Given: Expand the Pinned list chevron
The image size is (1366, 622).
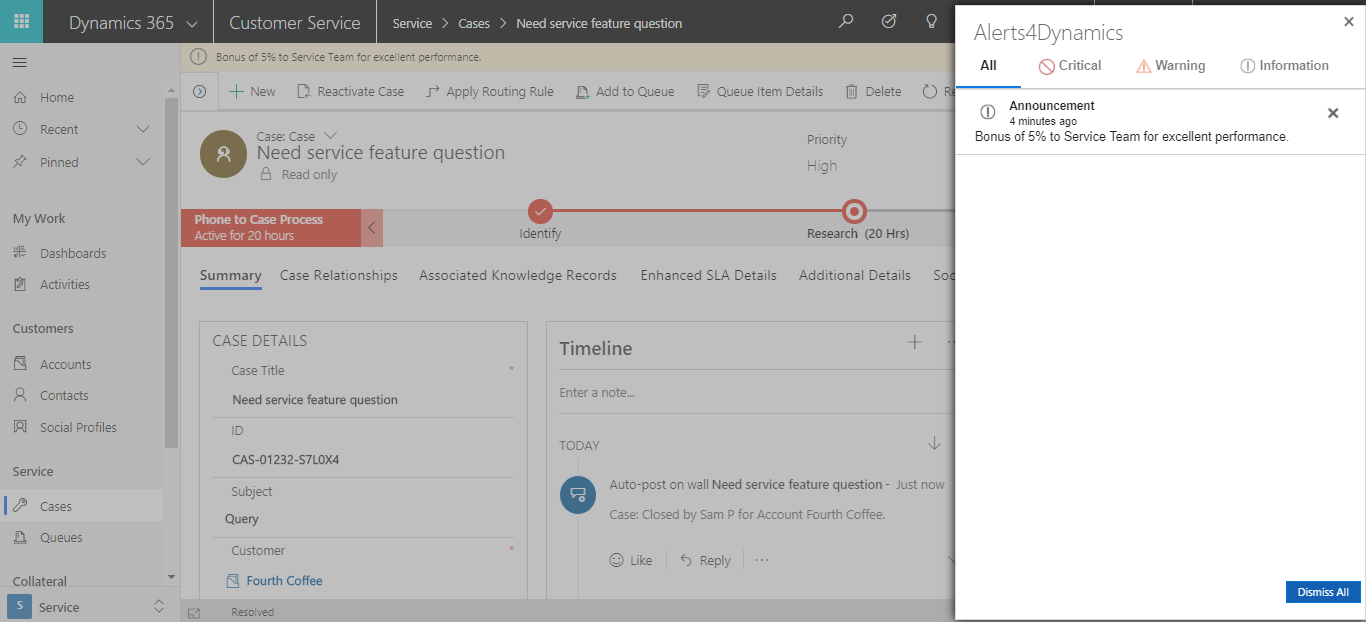Looking at the screenshot, I should click(x=143, y=162).
